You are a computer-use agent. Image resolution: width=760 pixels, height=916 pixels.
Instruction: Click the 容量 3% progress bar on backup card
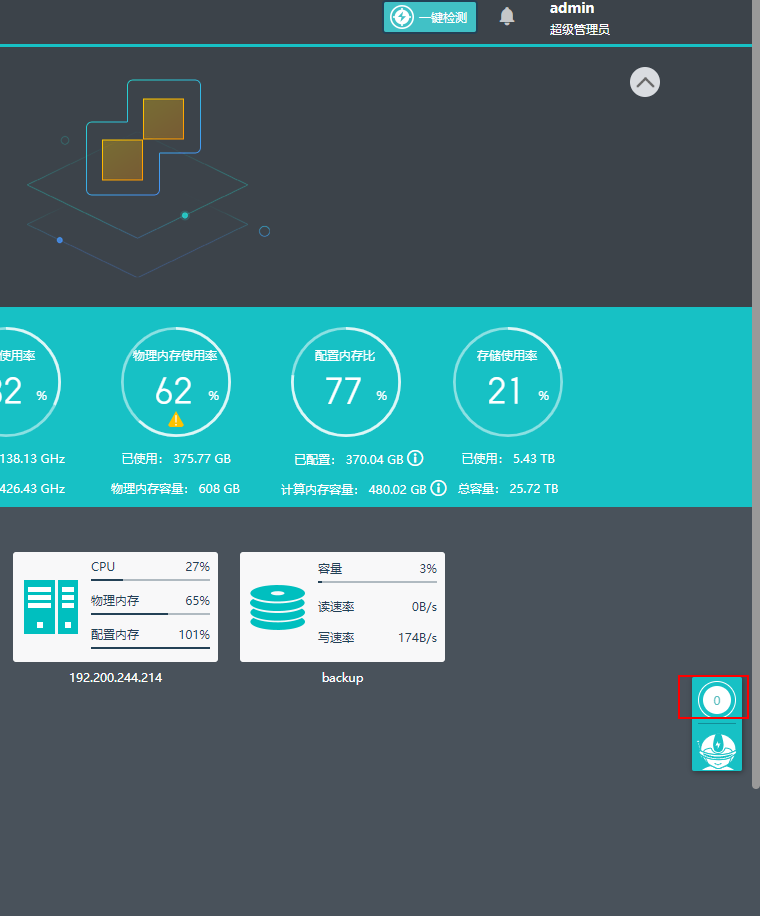(377, 581)
